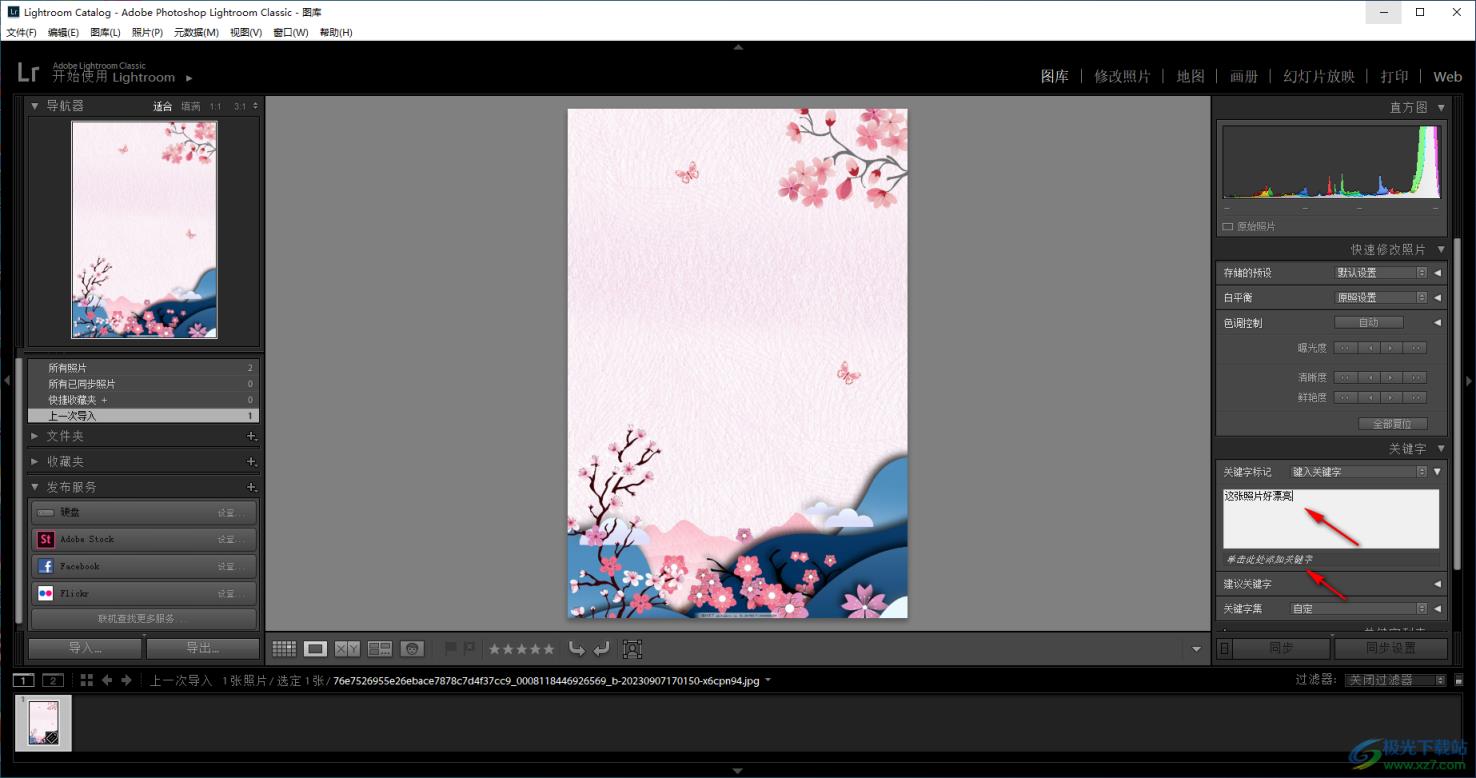Add publish service with plus icon
Viewport: 1476px width, 778px height.
coord(252,487)
